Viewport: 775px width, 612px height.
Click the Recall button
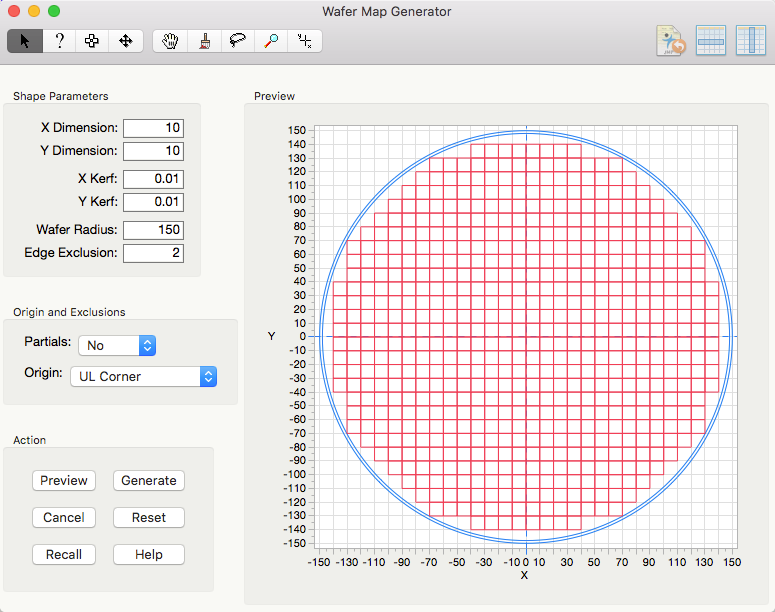(x=64, y=555)
